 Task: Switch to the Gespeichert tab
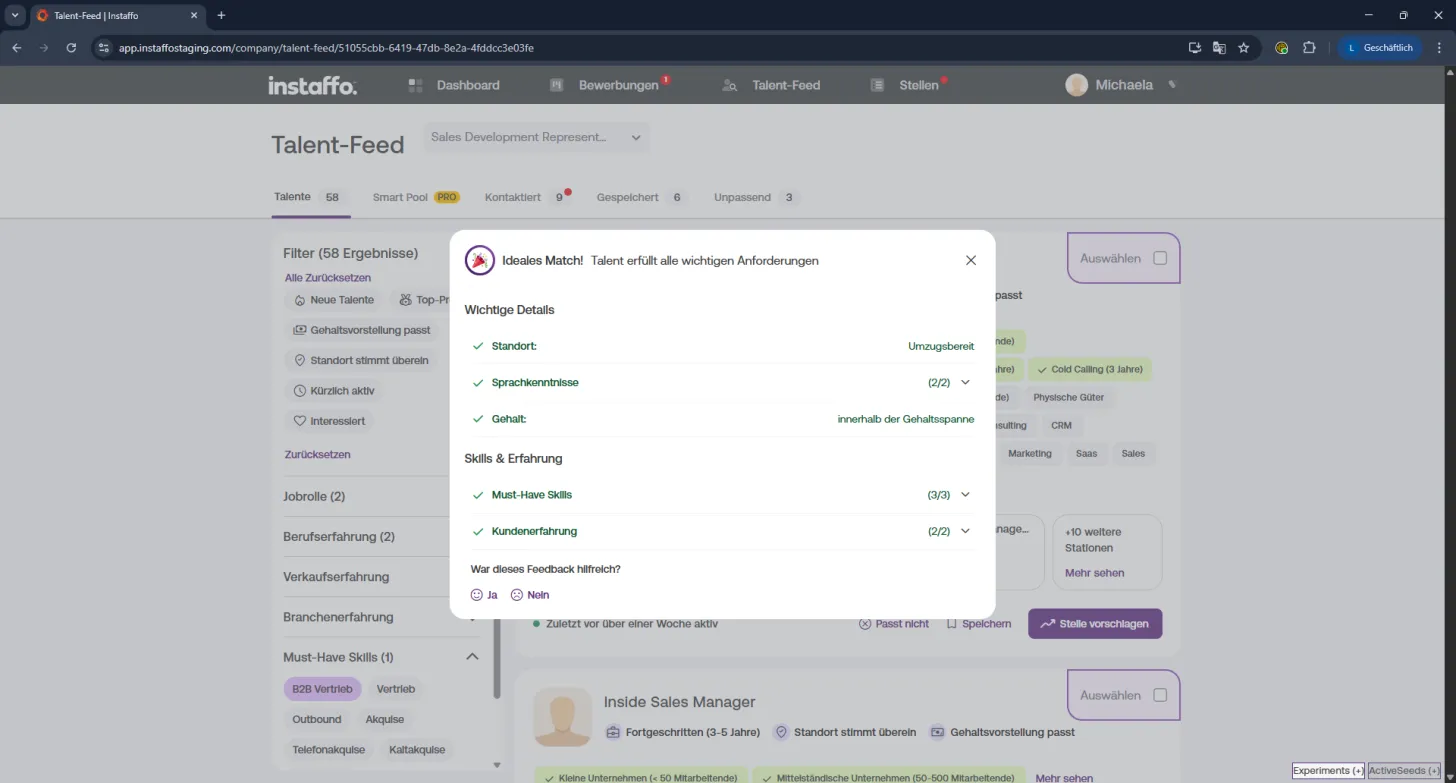pos(641,197)
